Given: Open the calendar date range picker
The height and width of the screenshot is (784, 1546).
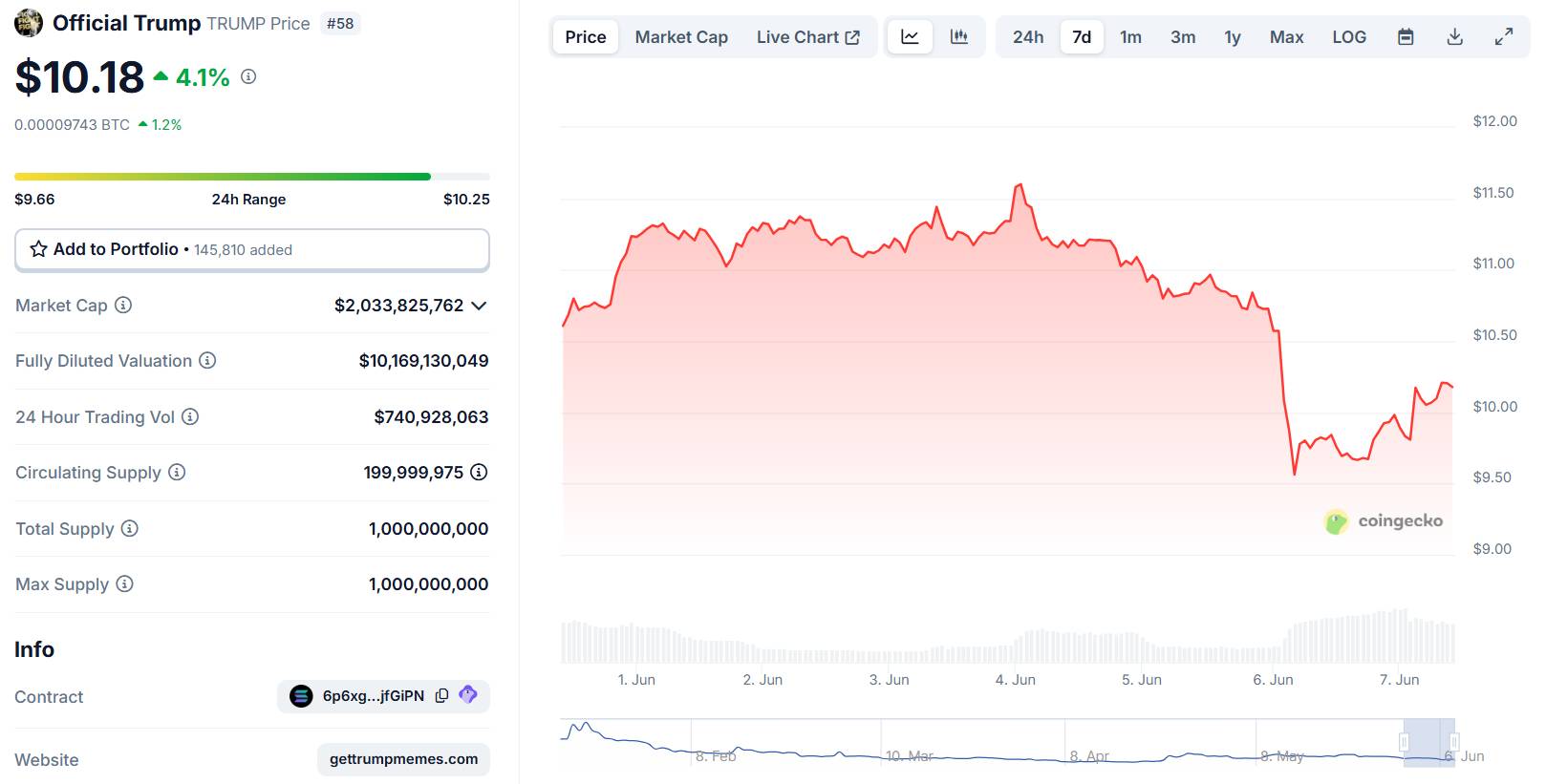Looking at the screenshot, I should coord(1406,37).
